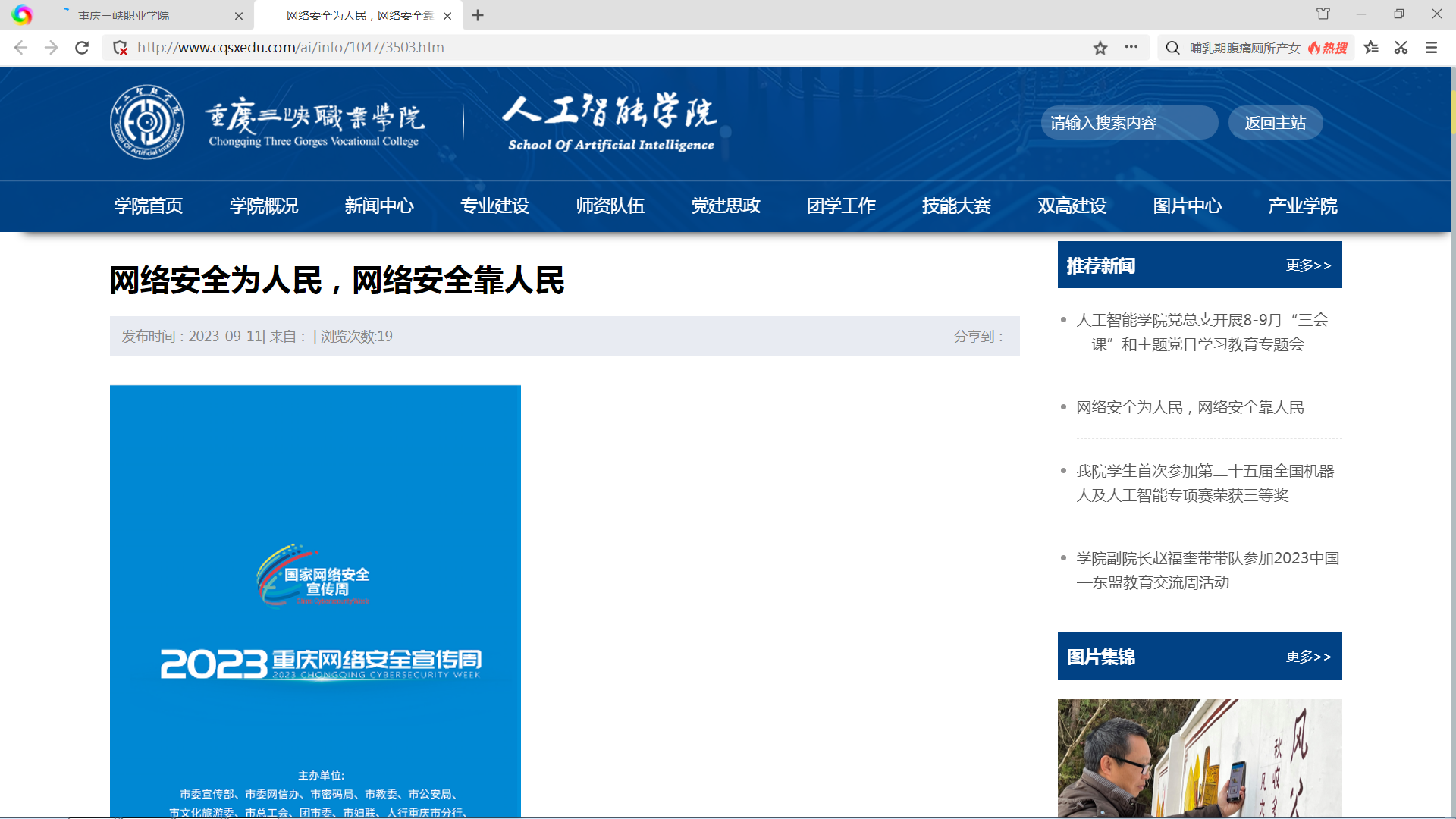The image size is (1456, 819).
Task: Click the forward navigation arrow
Action: point(51,48)
